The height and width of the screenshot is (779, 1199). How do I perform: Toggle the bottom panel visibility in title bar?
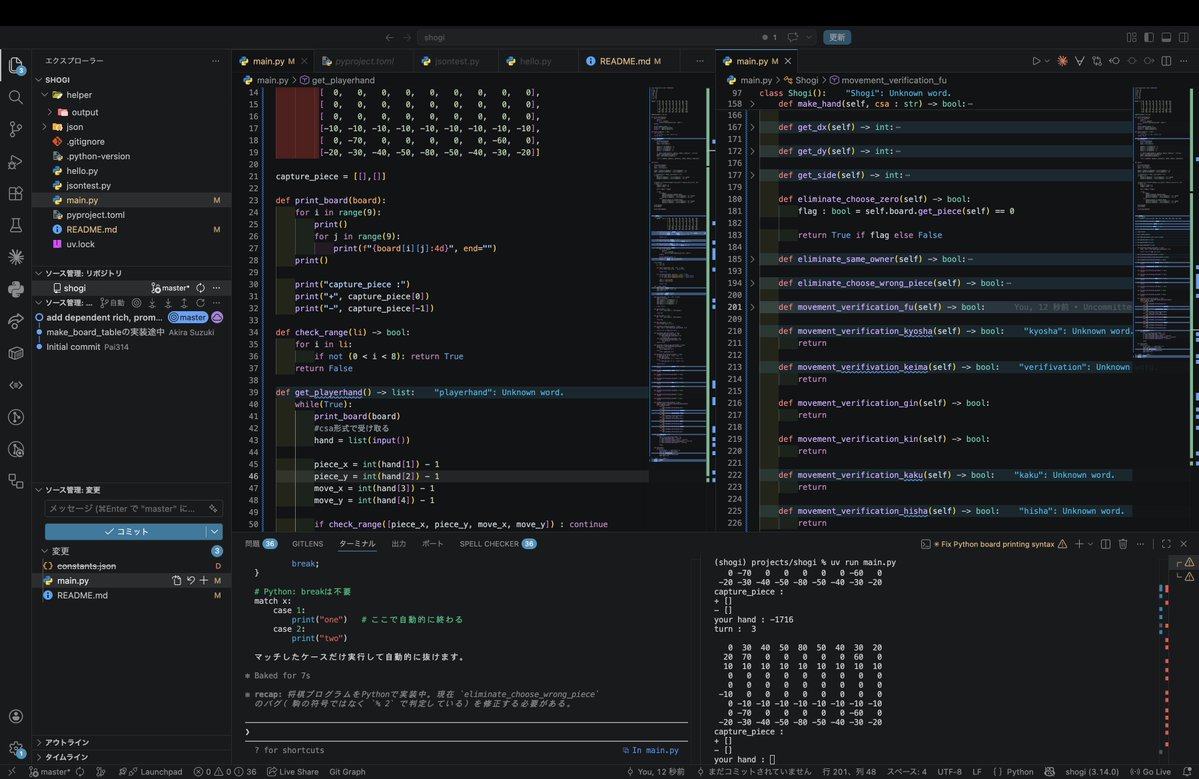(1166, 37)
